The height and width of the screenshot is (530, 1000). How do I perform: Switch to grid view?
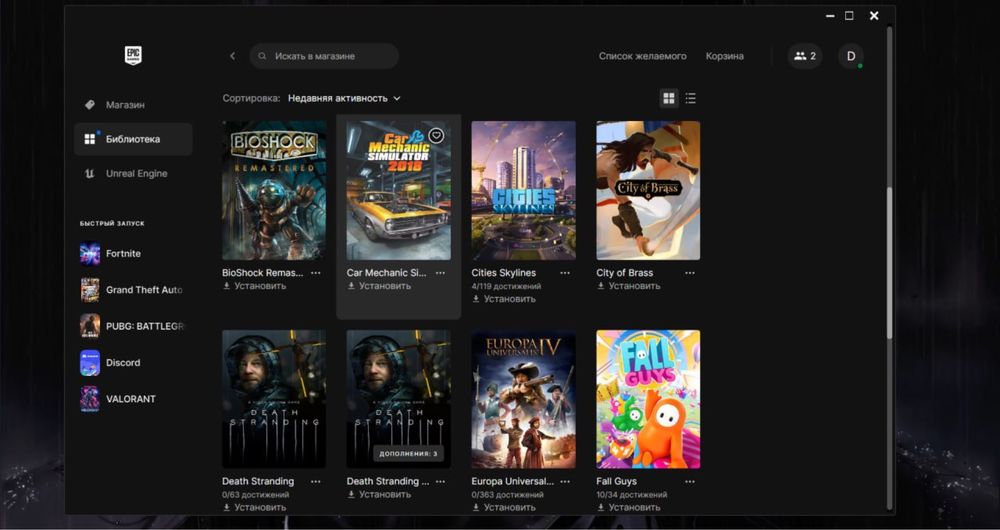pos(668,98)
